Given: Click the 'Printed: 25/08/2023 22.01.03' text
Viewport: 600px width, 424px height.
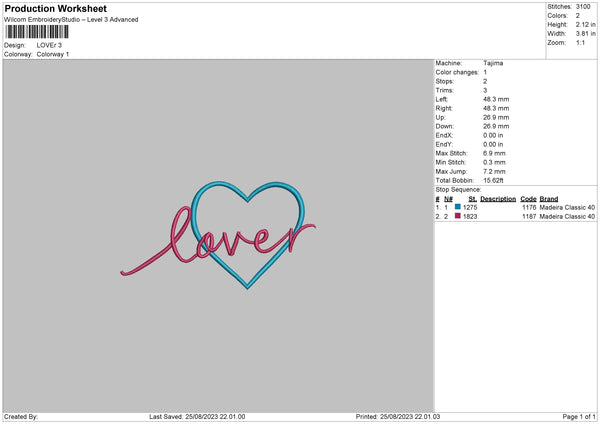Looking at the screenshot, I should coord(398,417).
